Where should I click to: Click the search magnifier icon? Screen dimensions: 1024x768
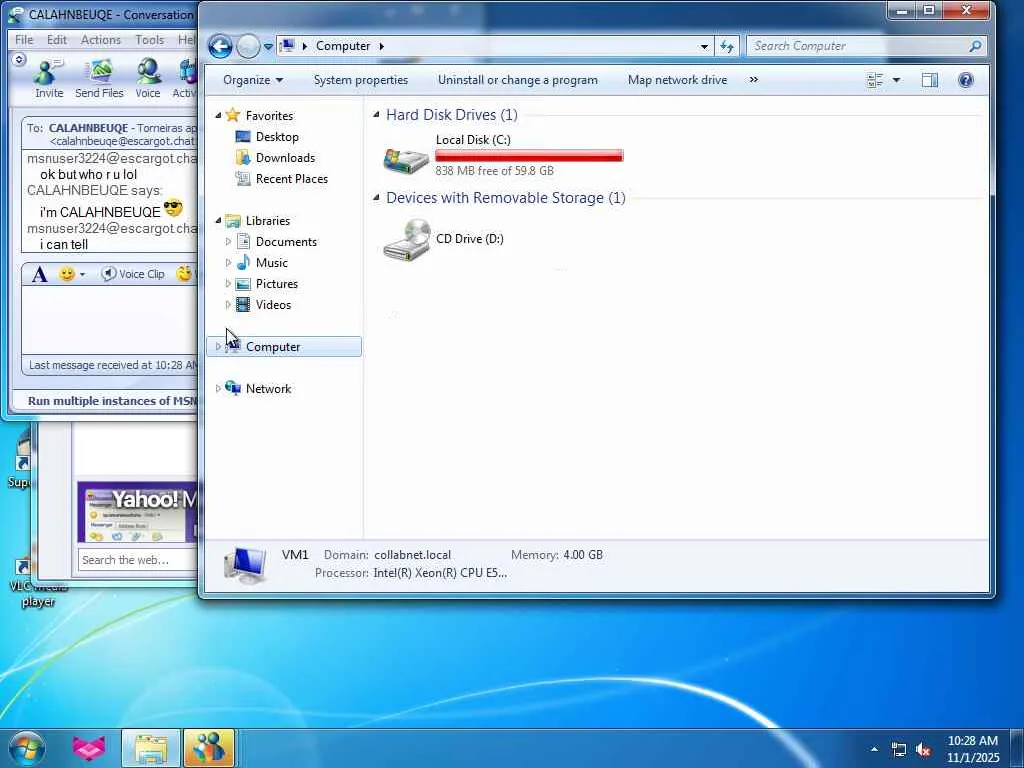pyautogui.click(x=975, y=46)
